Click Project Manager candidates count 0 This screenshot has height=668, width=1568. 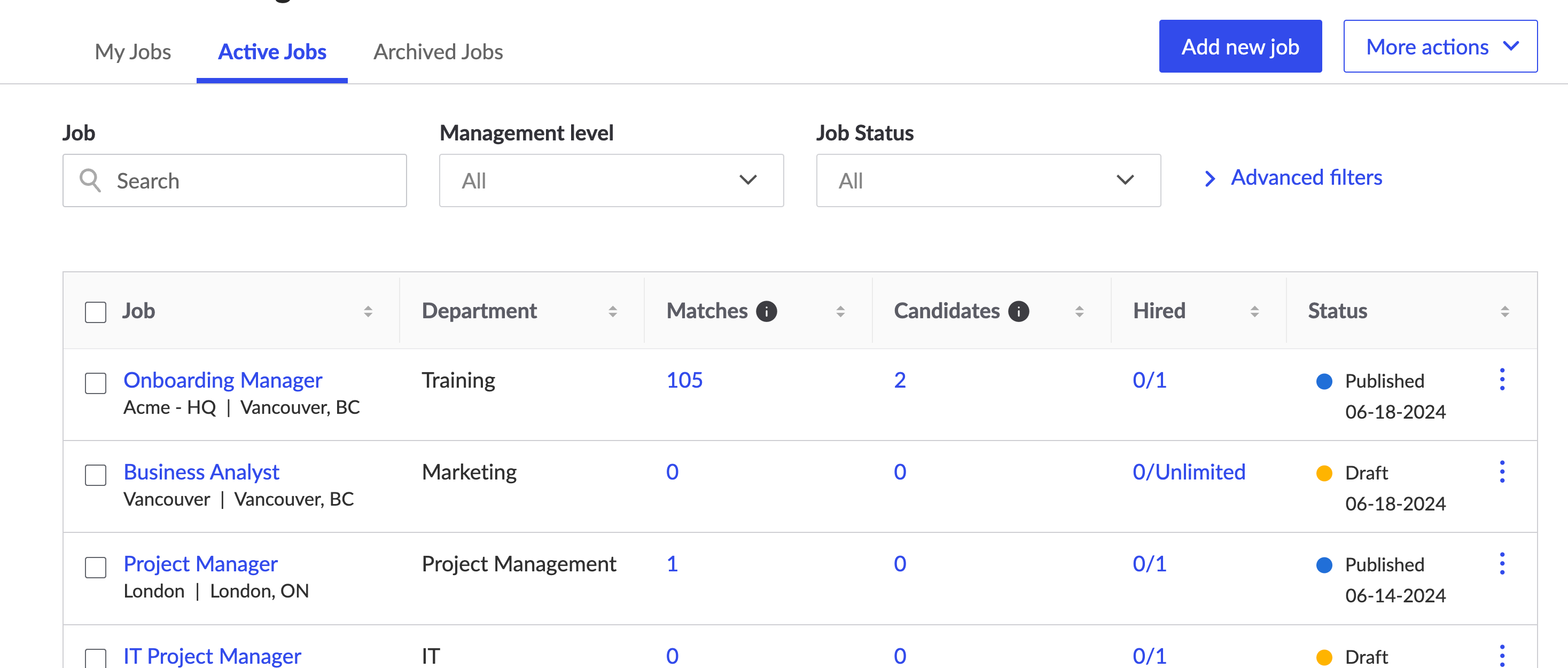click(900, 564)
